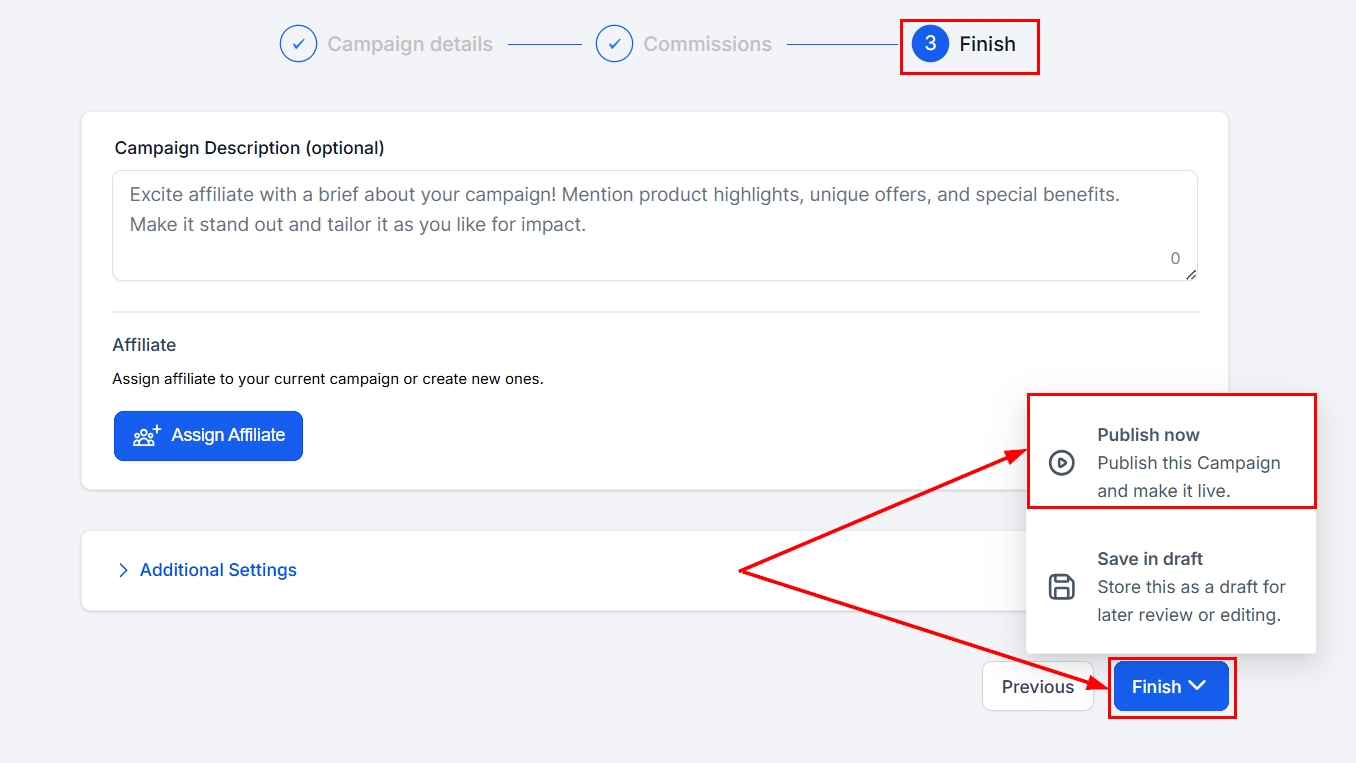Switch to the Commissions step label
The width and height of the screenshot is (1356, 763).
click(707, 44)
